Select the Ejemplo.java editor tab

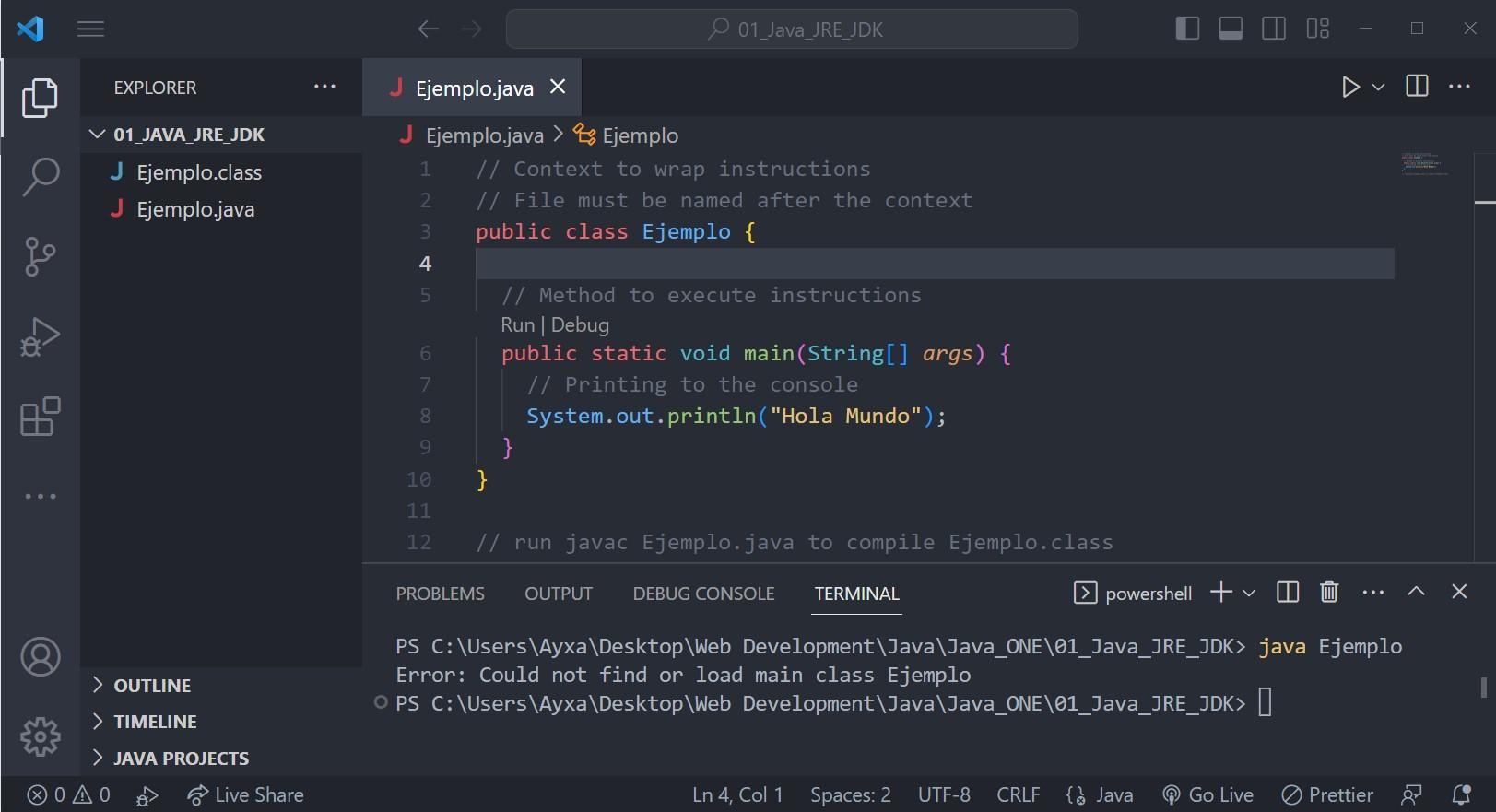pos(472,88)
